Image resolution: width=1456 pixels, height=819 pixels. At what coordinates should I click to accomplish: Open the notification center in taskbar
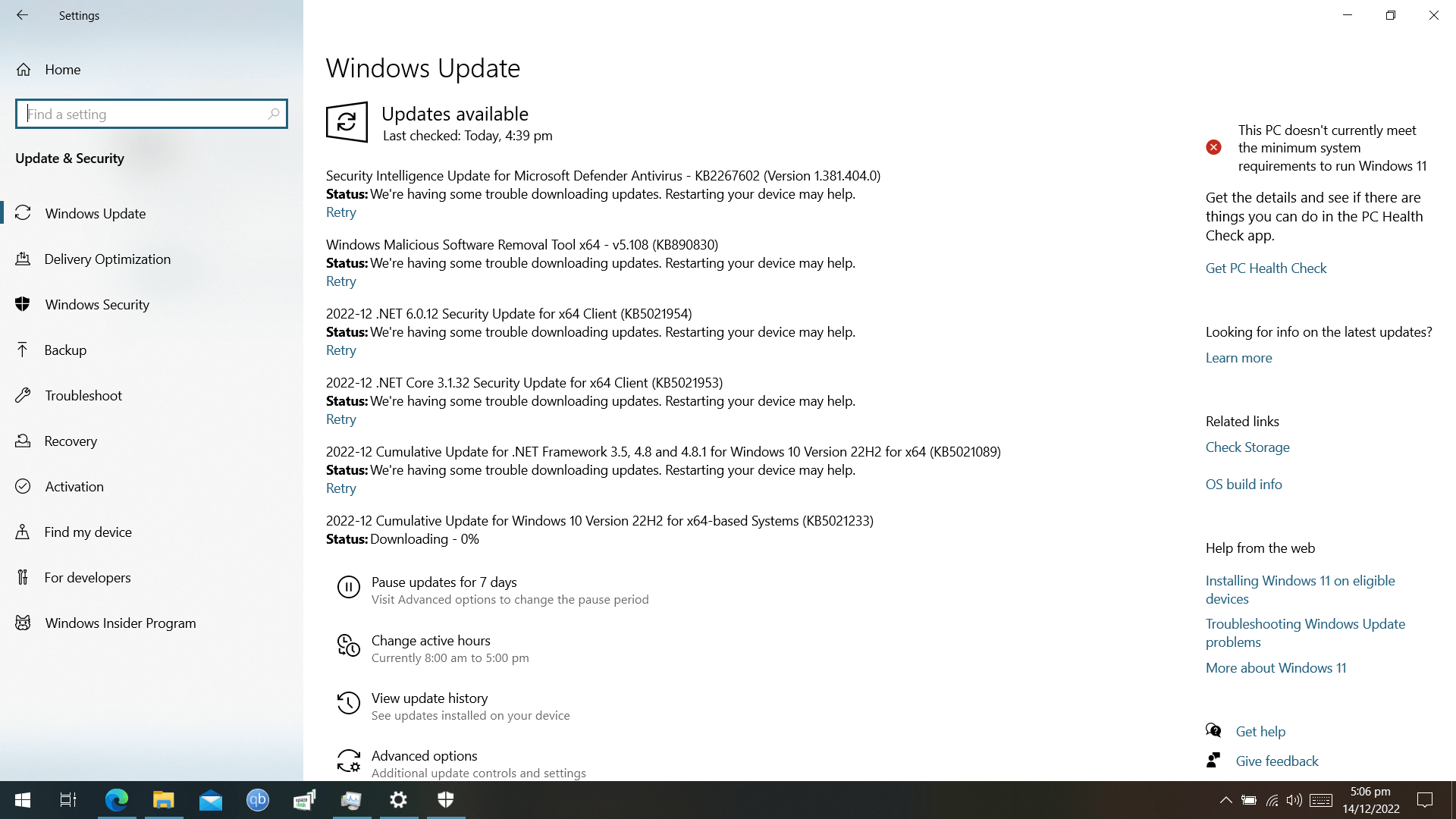(x=1425, y=800)
